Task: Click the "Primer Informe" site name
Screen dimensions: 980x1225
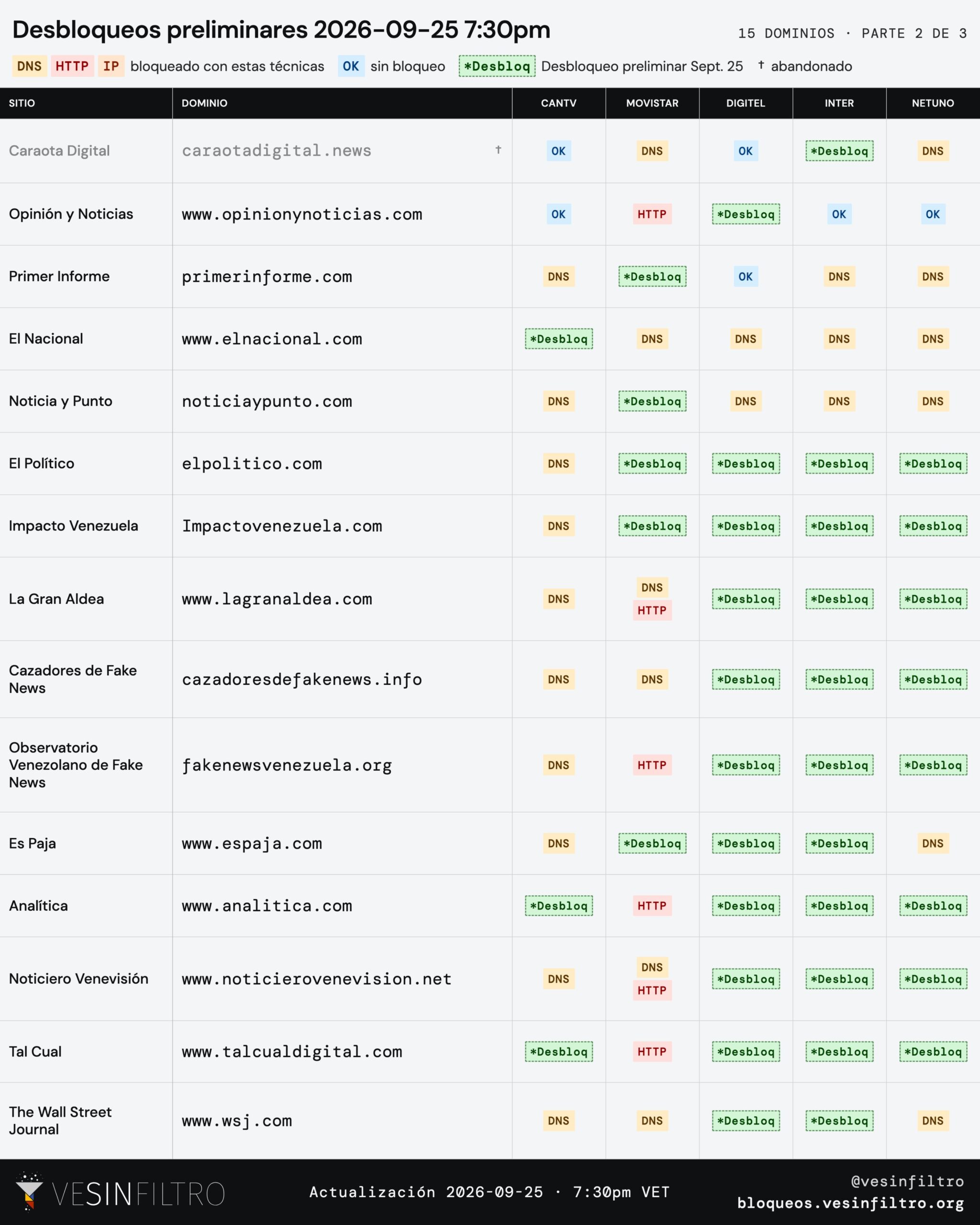Action: [59, 276]
